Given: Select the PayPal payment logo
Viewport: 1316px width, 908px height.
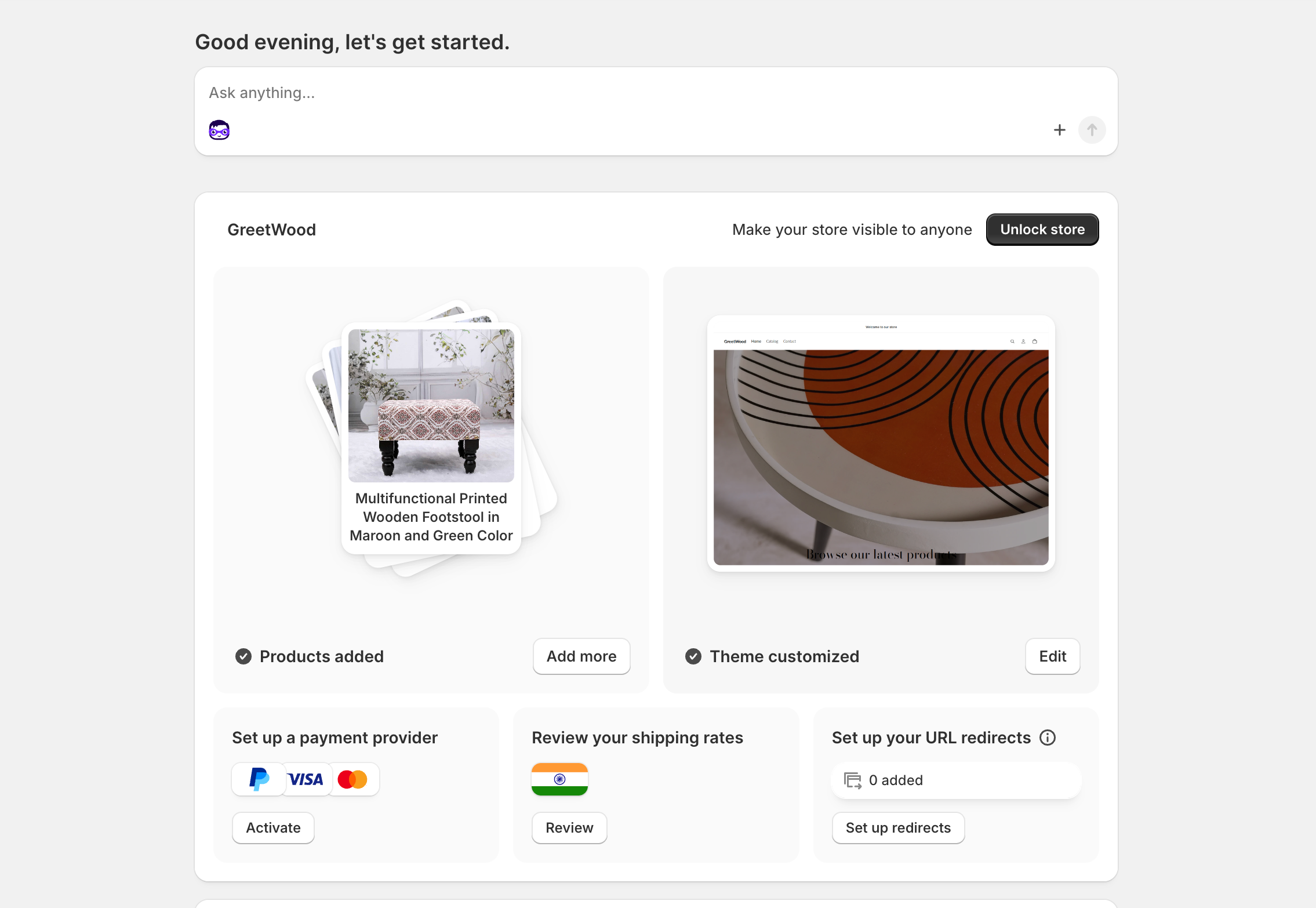Looking at the screenshot, I should click(259, 779).
